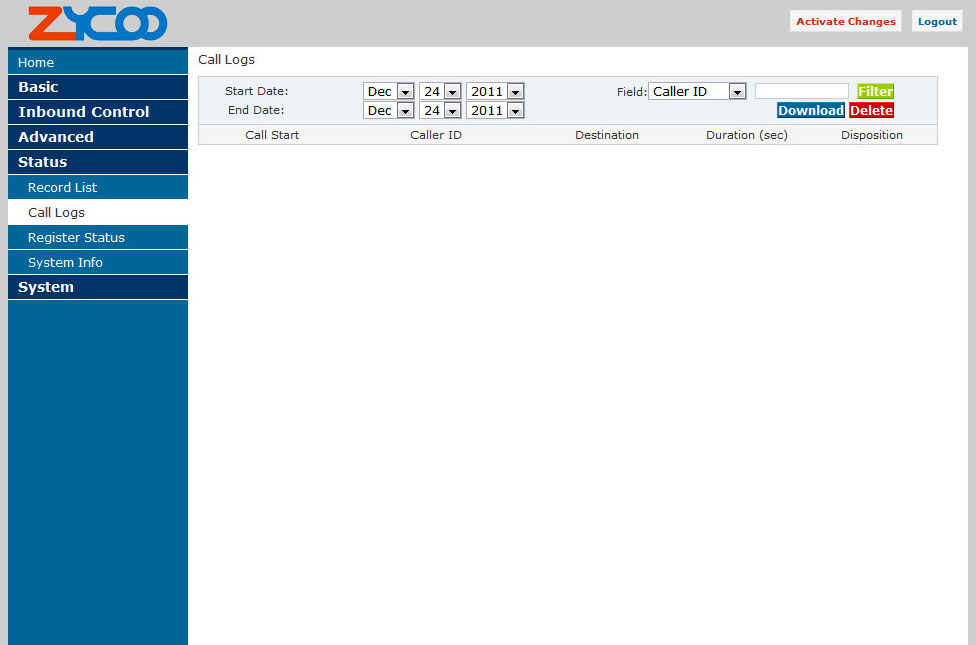Expand the End Date day dropdown
The image size is (976, 645).
440,111
